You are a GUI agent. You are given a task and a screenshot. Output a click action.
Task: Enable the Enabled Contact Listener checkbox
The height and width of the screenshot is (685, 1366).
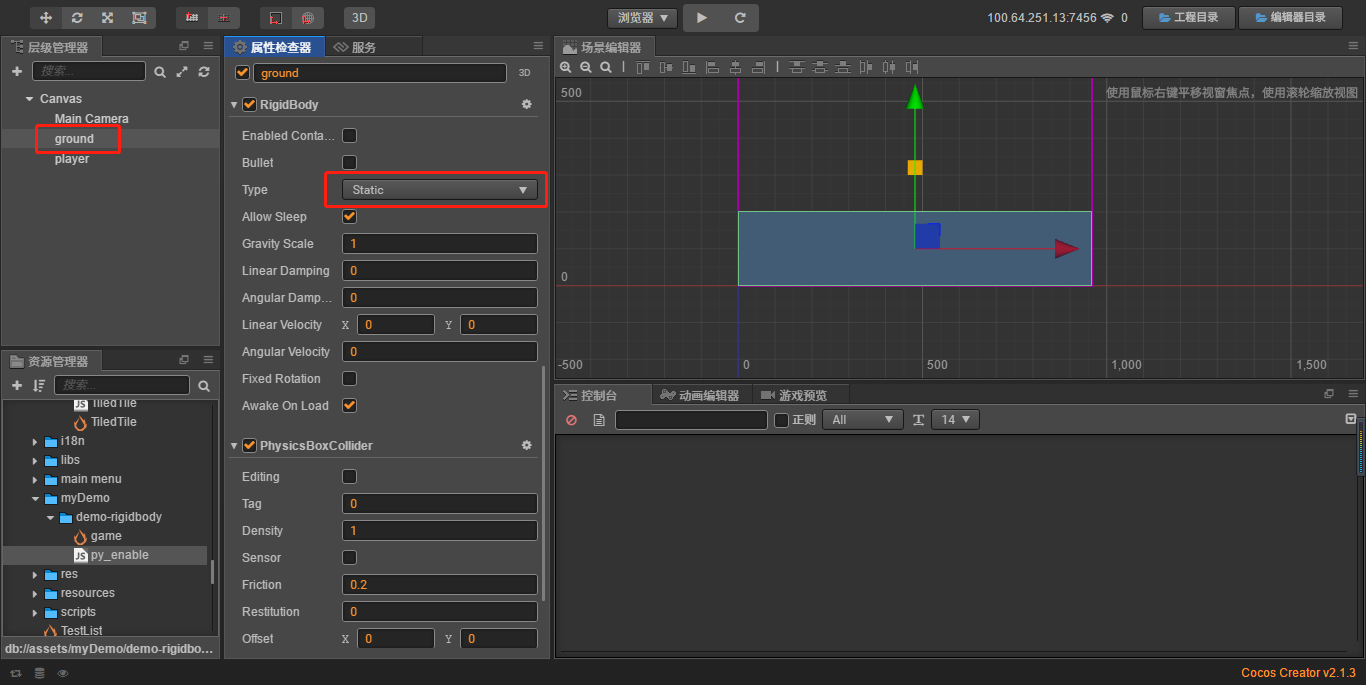pyautogui.click(x=350, y=135)
